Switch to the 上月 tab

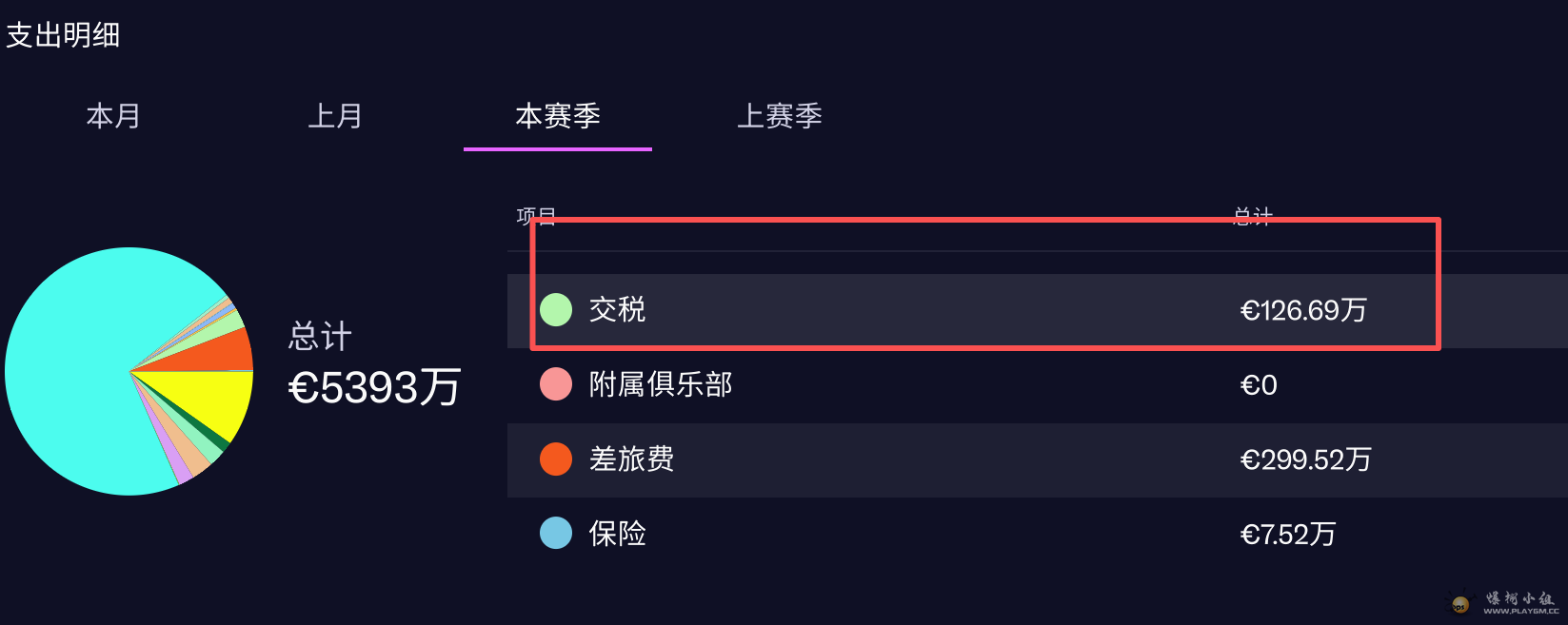(x=335, y=116)
